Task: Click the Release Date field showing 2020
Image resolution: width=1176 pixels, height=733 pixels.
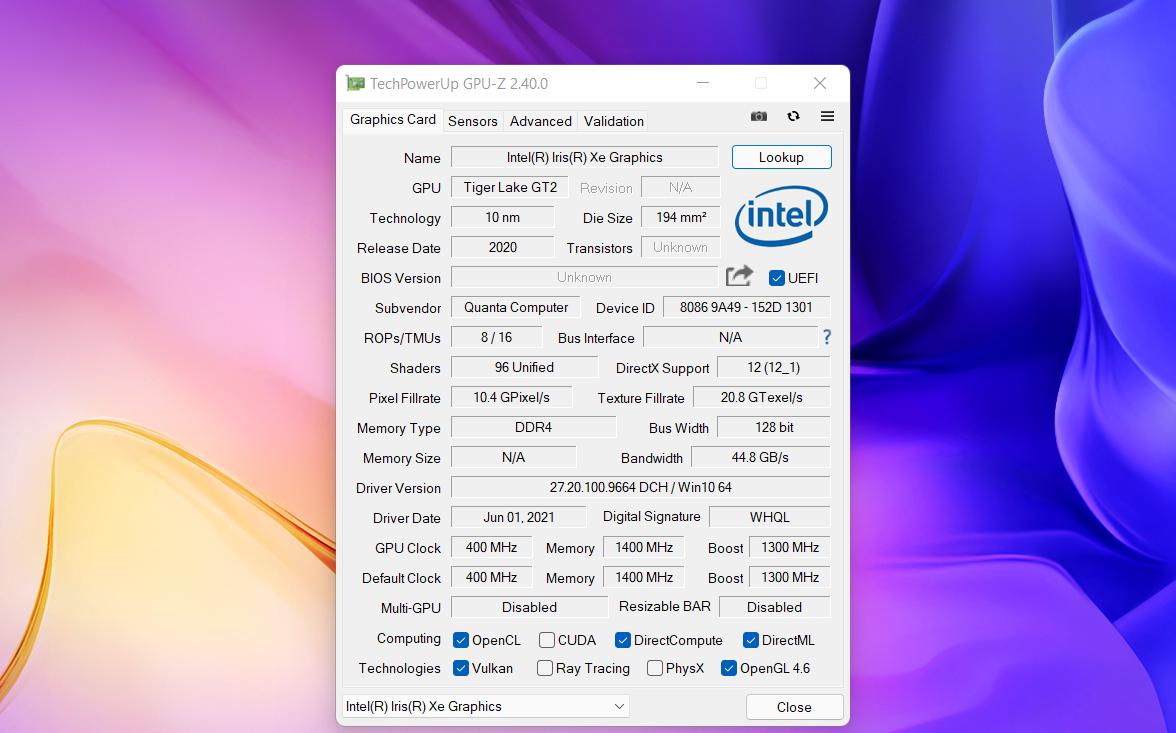Action: pos(502,248)
